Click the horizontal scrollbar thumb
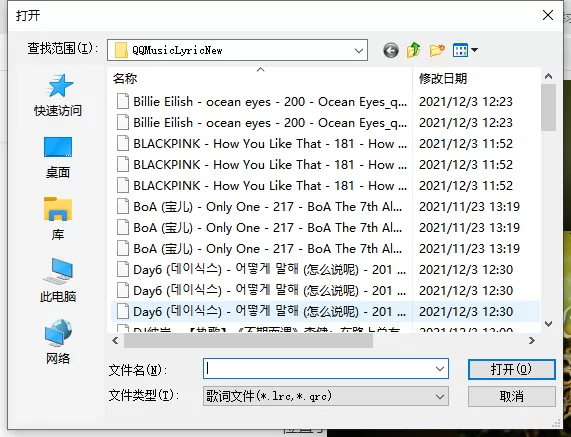This screenshot has width=571, height=437. (248, 340)
